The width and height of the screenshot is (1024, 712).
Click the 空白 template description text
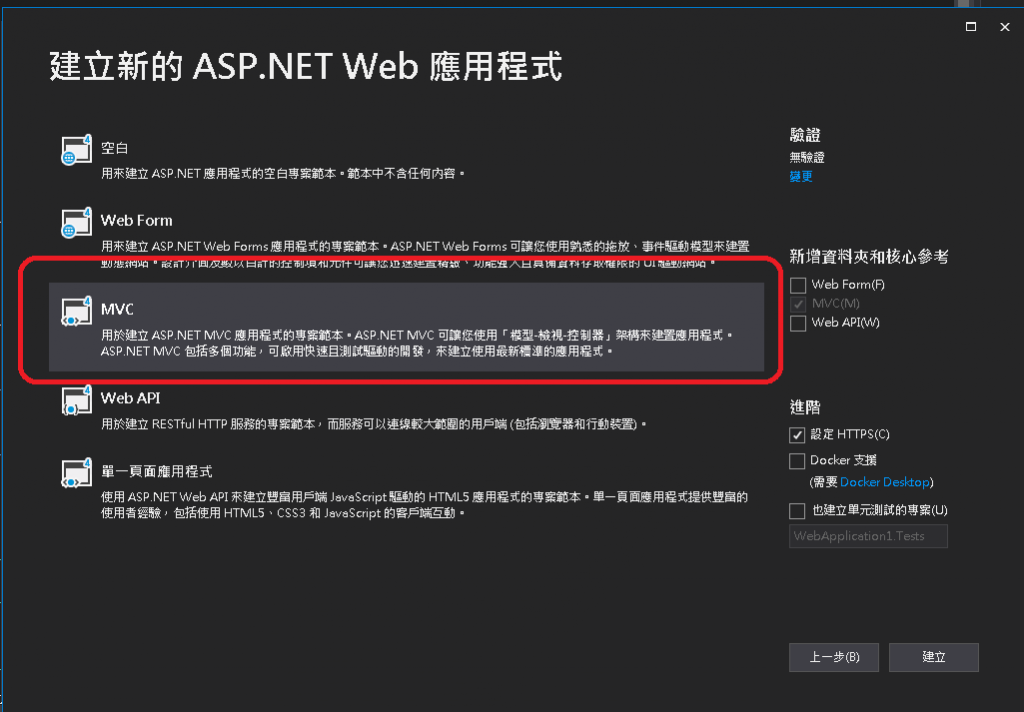click(x=282, y=174)
